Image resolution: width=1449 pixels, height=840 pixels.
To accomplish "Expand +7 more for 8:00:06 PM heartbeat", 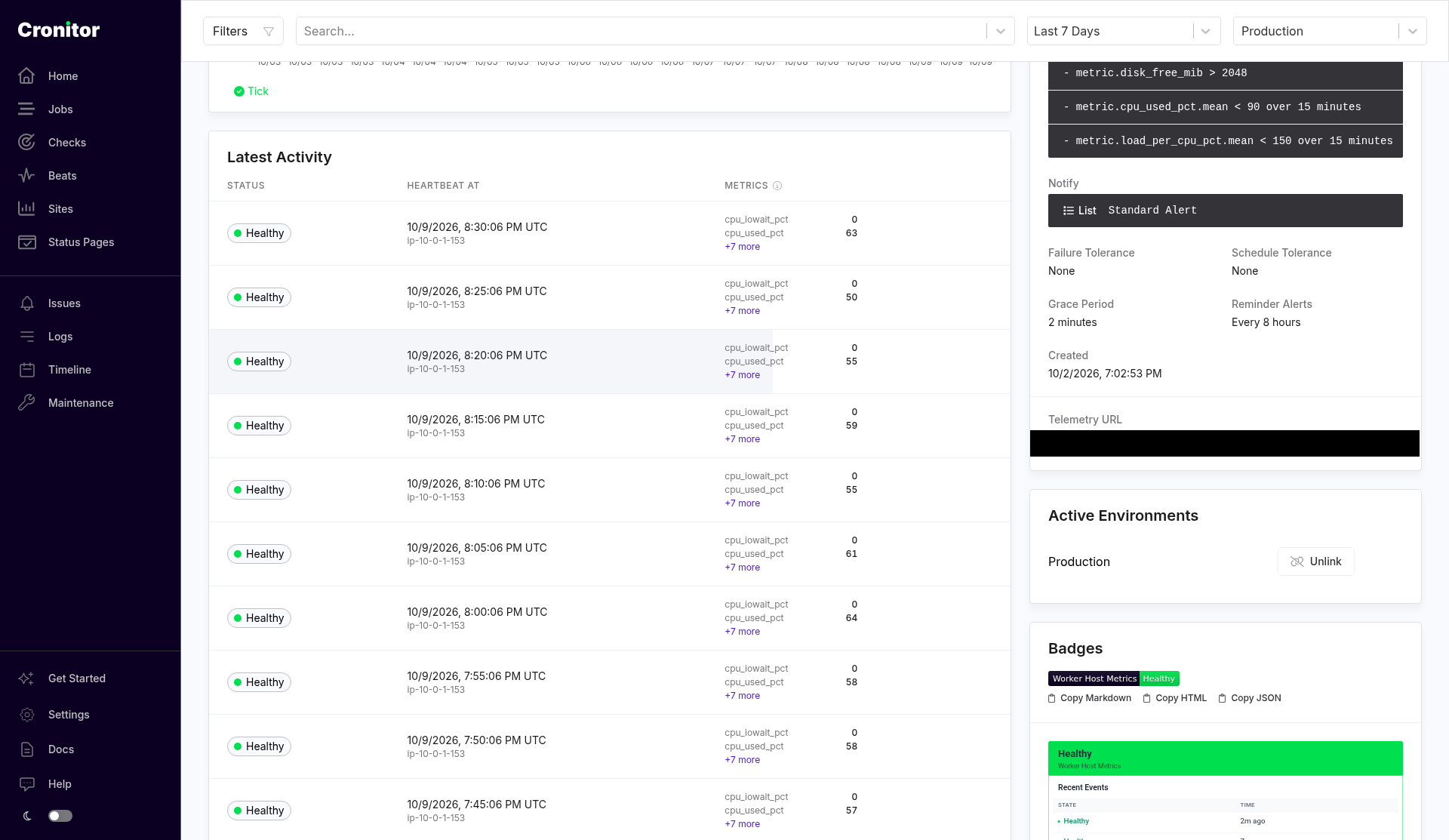I will (743, 632).
